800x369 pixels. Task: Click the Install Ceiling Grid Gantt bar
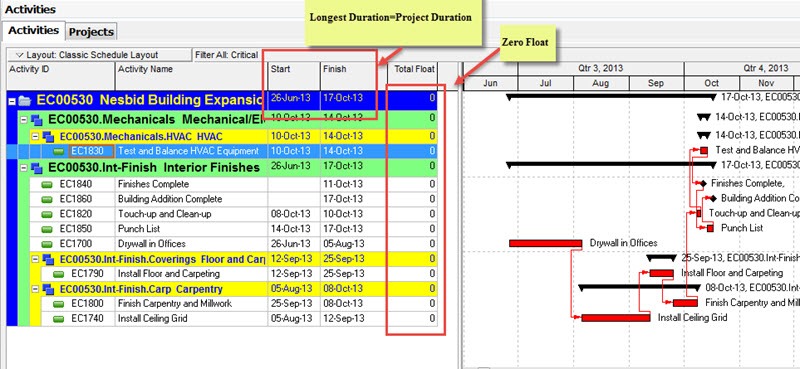(x=616, y=317)
